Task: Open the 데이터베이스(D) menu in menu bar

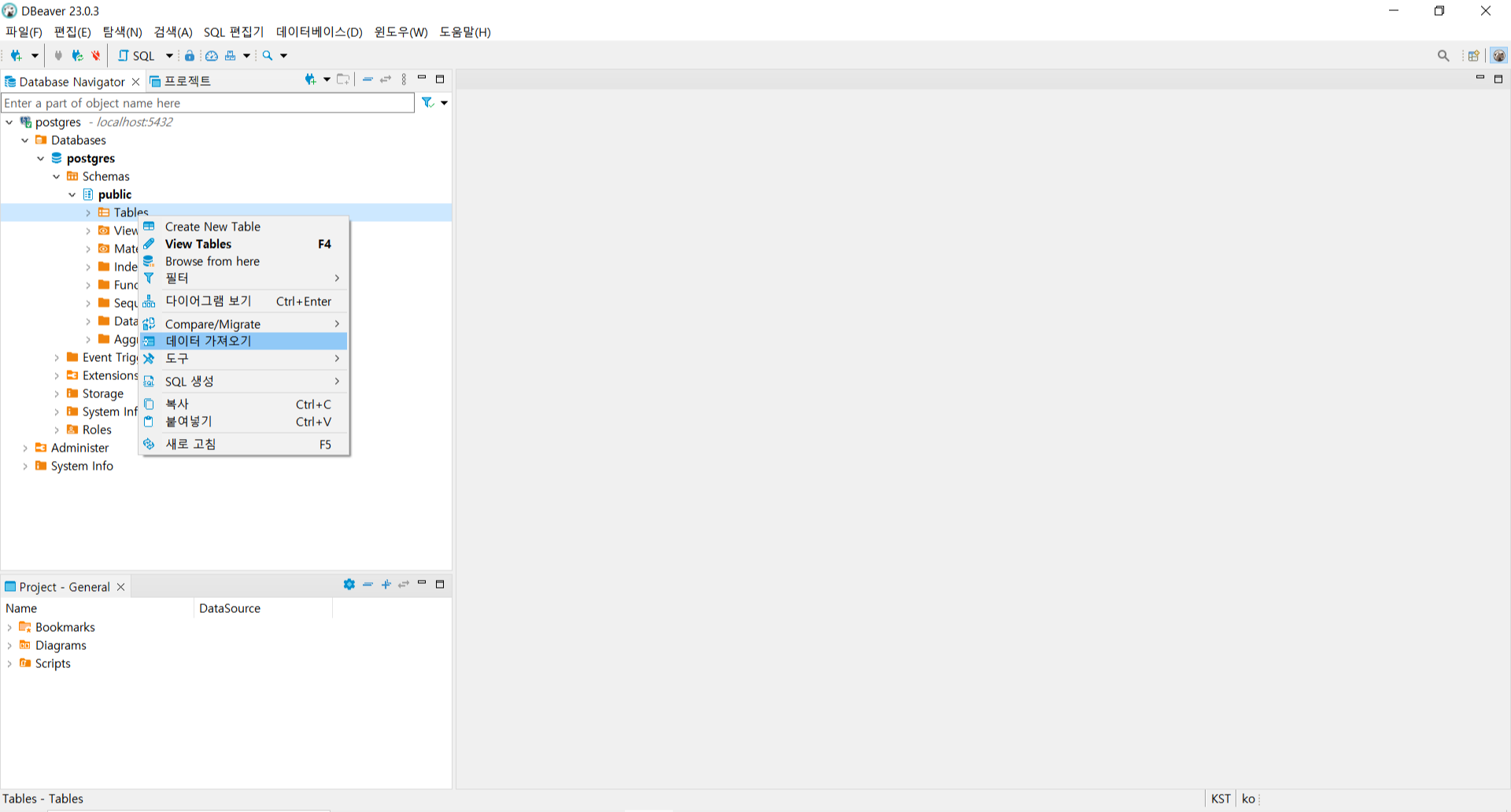Action: click(319, 32)
